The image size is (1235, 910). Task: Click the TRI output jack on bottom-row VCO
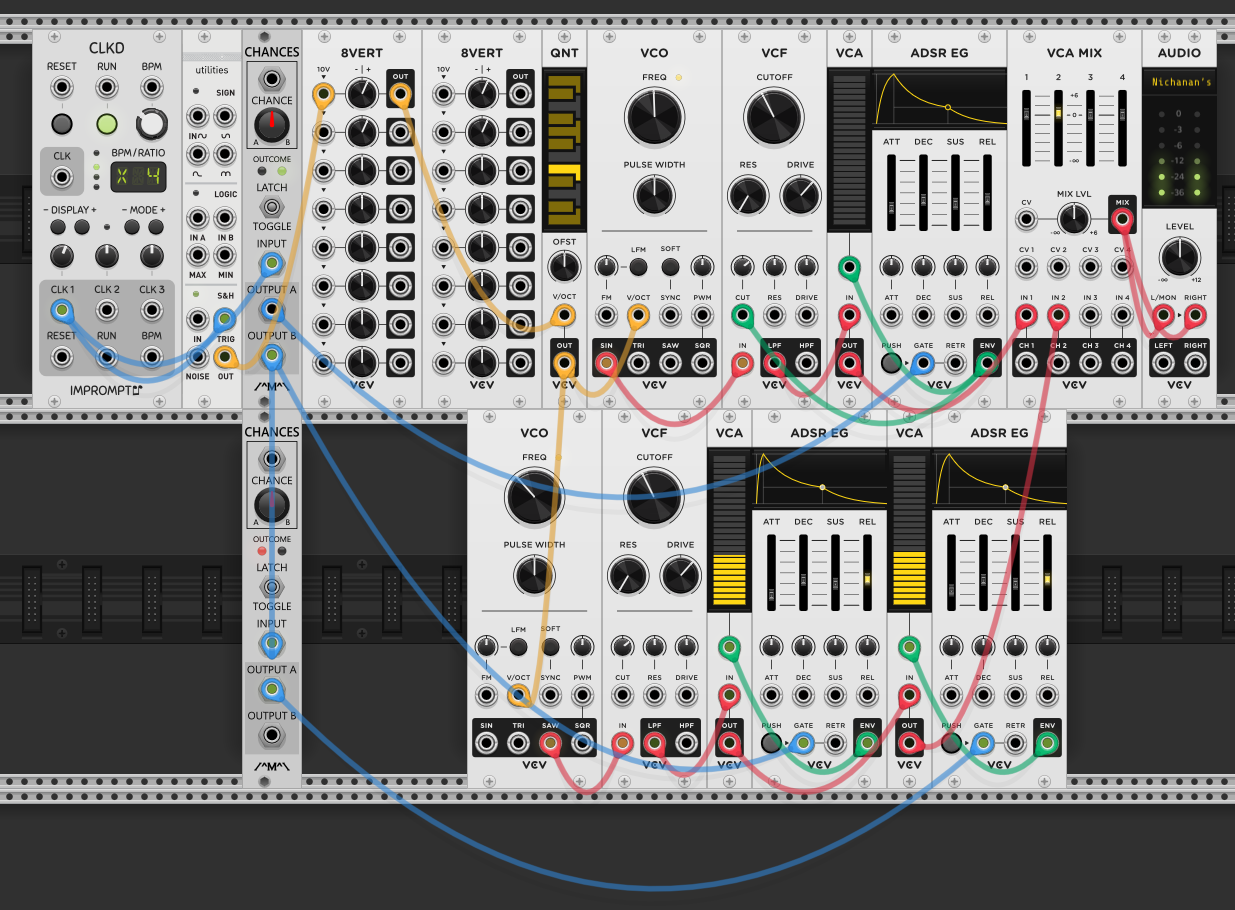coord(518,742)
